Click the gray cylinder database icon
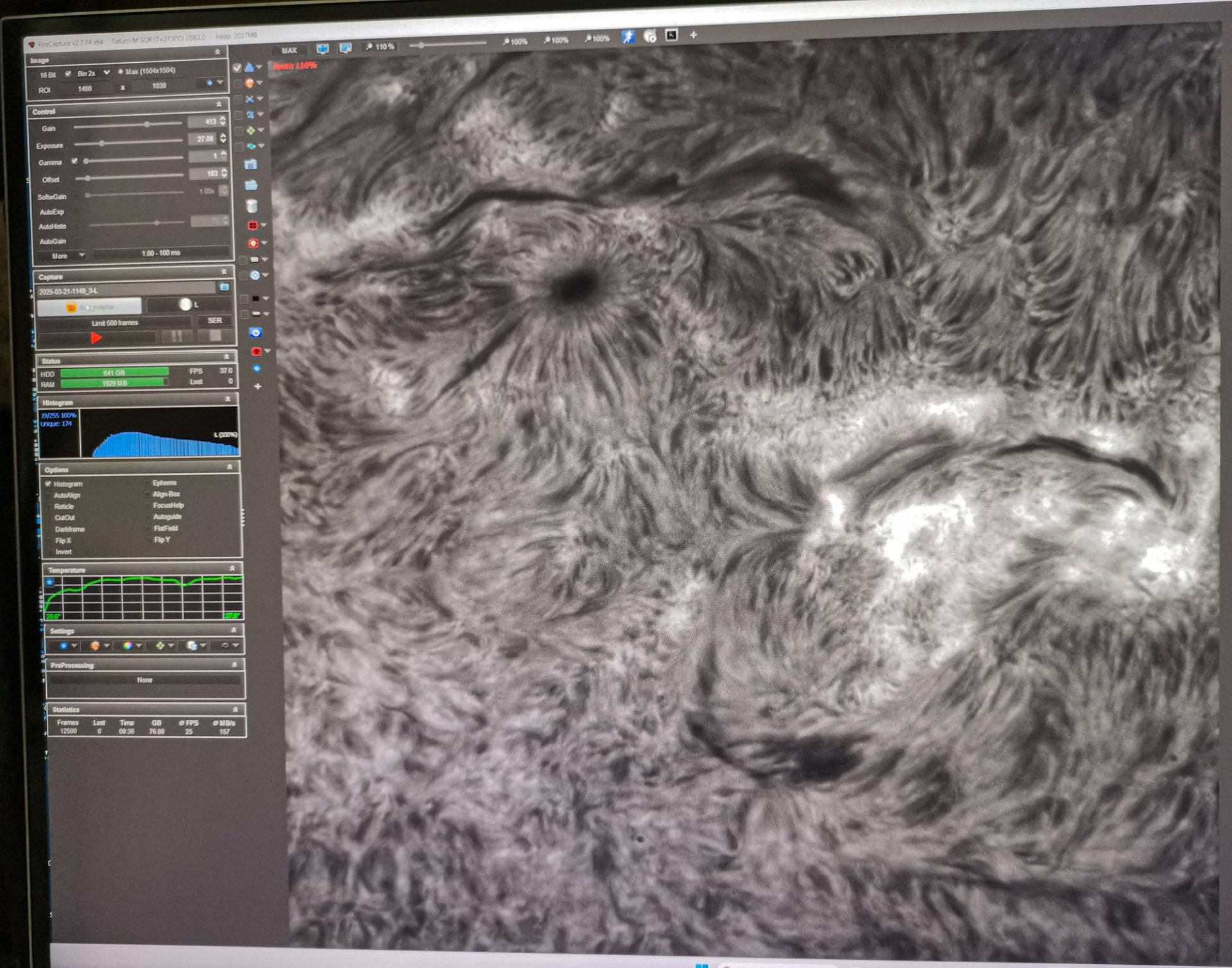 coord(252,206)
